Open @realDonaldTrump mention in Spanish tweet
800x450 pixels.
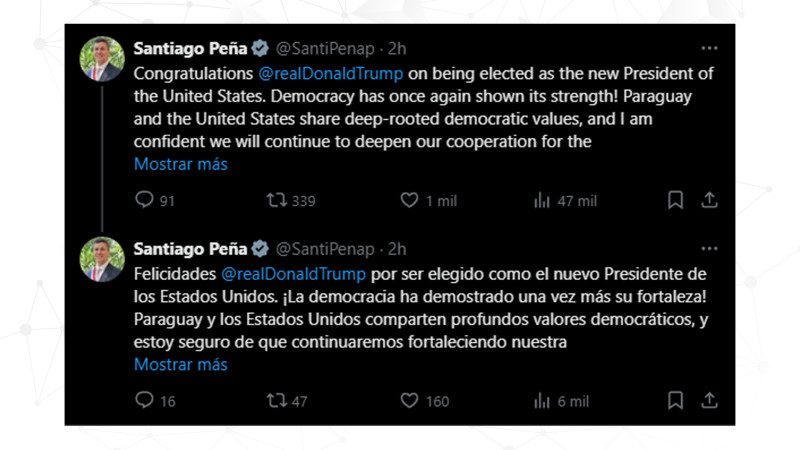[293, 273]
